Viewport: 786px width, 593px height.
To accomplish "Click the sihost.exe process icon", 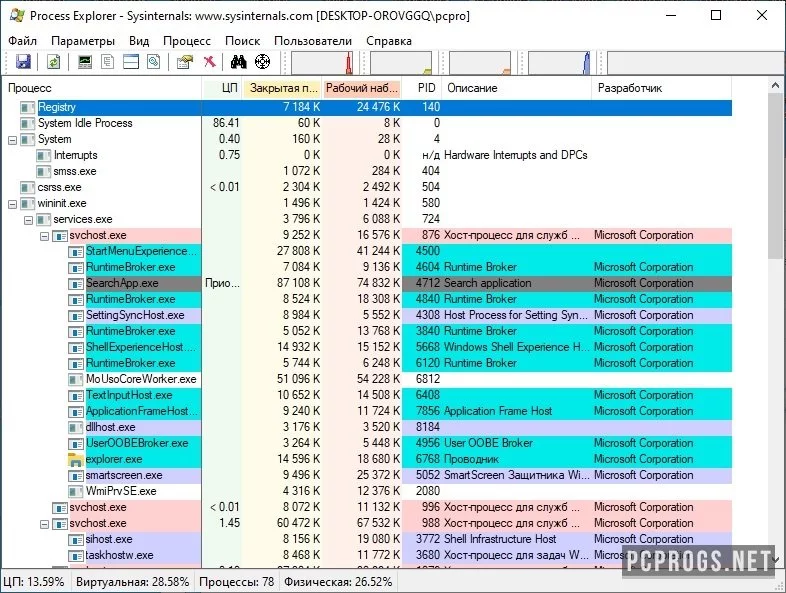I will (x=76, y=539).
